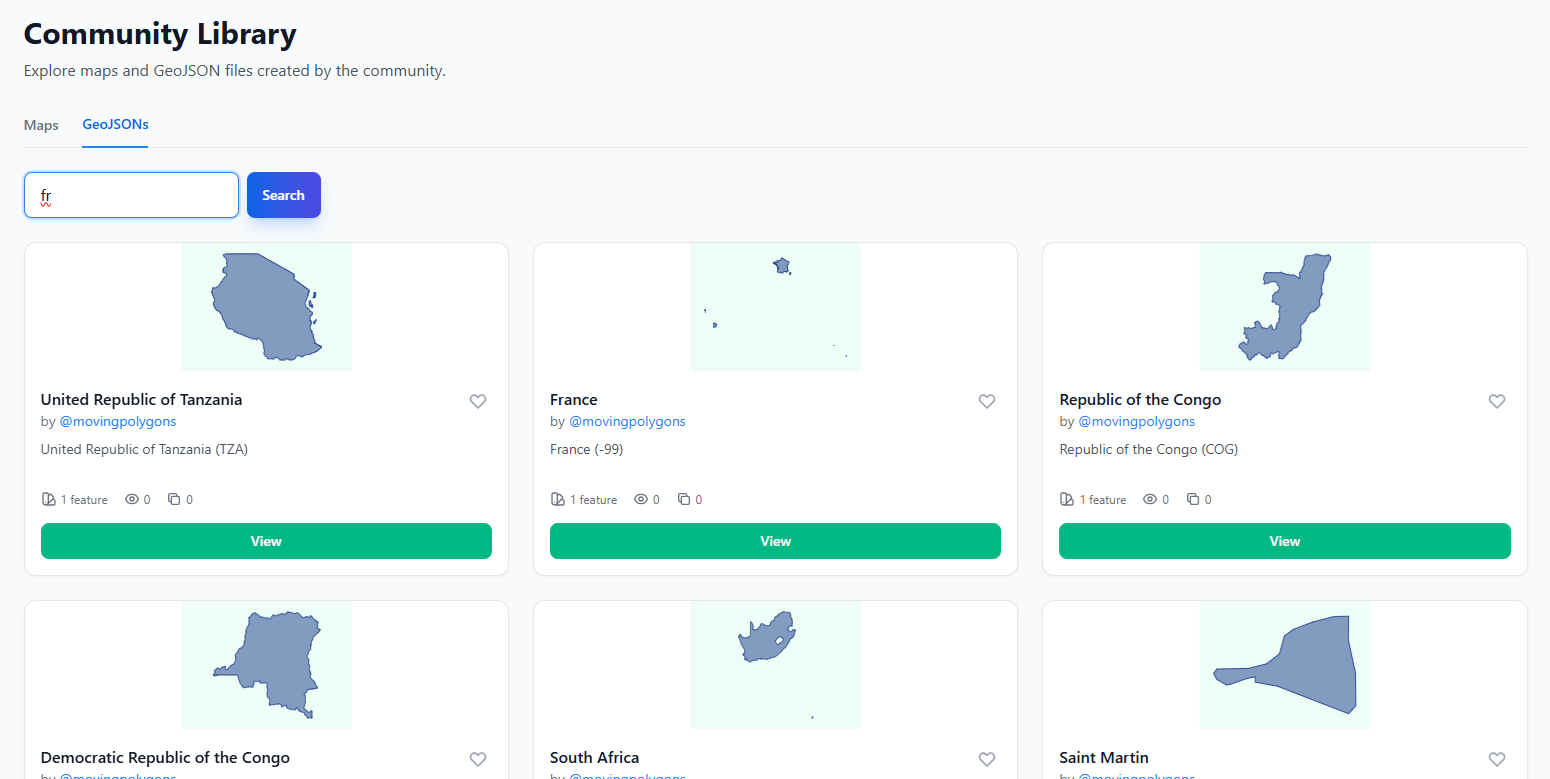Toggle the heart on the South Africa card

pyautogui.click(x=987, y=759)
